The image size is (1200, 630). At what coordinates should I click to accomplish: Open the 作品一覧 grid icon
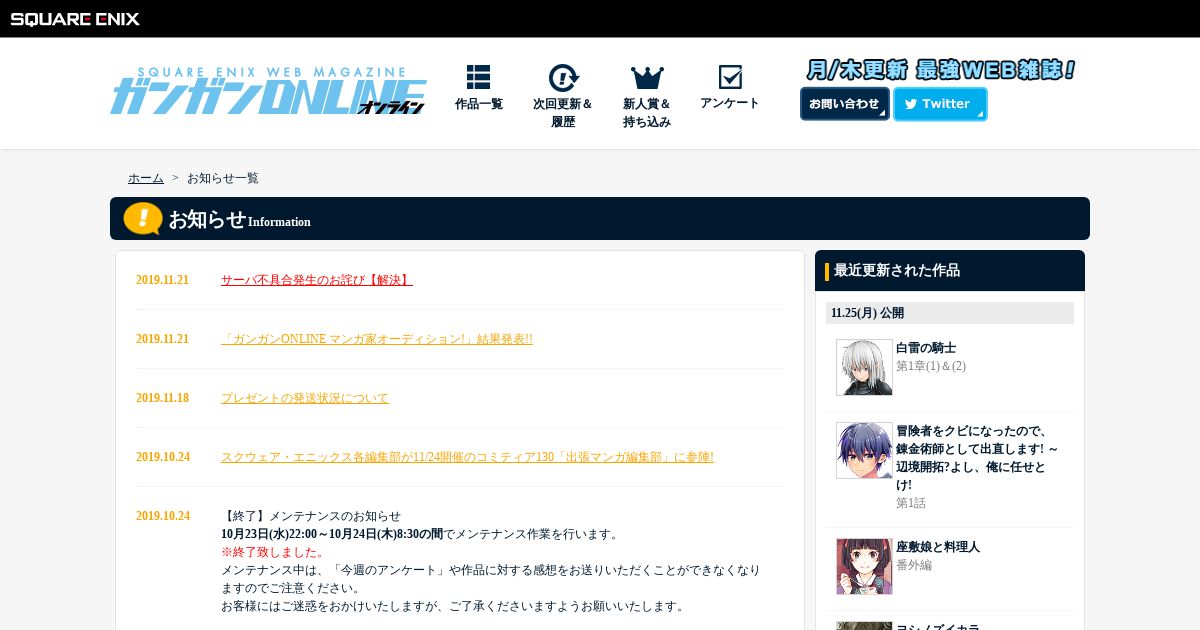[x=478, y=77]
